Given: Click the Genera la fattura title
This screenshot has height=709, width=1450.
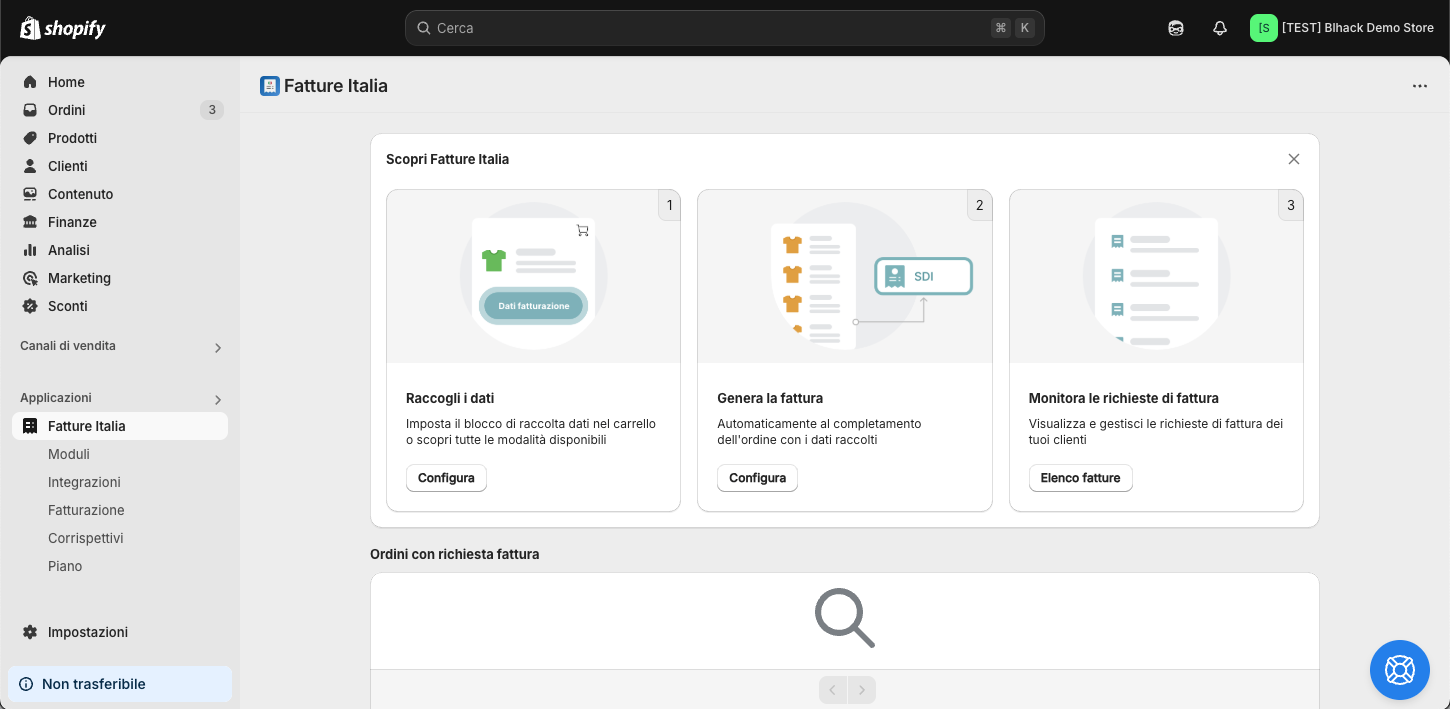Looking at the screenshot, I should pos(770,398).
